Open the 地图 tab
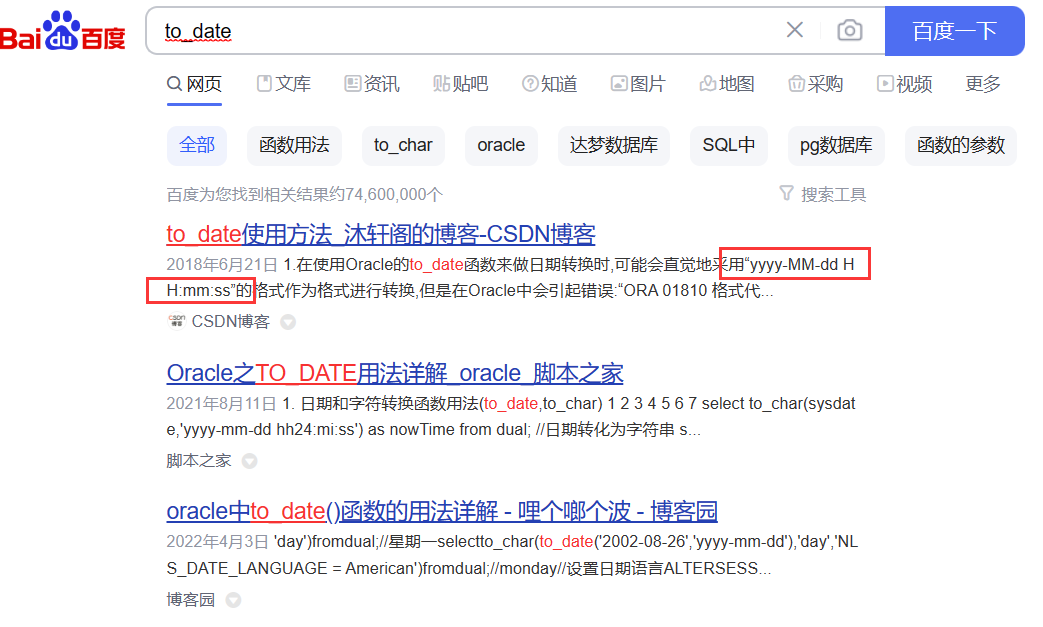The width and height of the screenshot is (1043, 627). [x=727, y=84]
